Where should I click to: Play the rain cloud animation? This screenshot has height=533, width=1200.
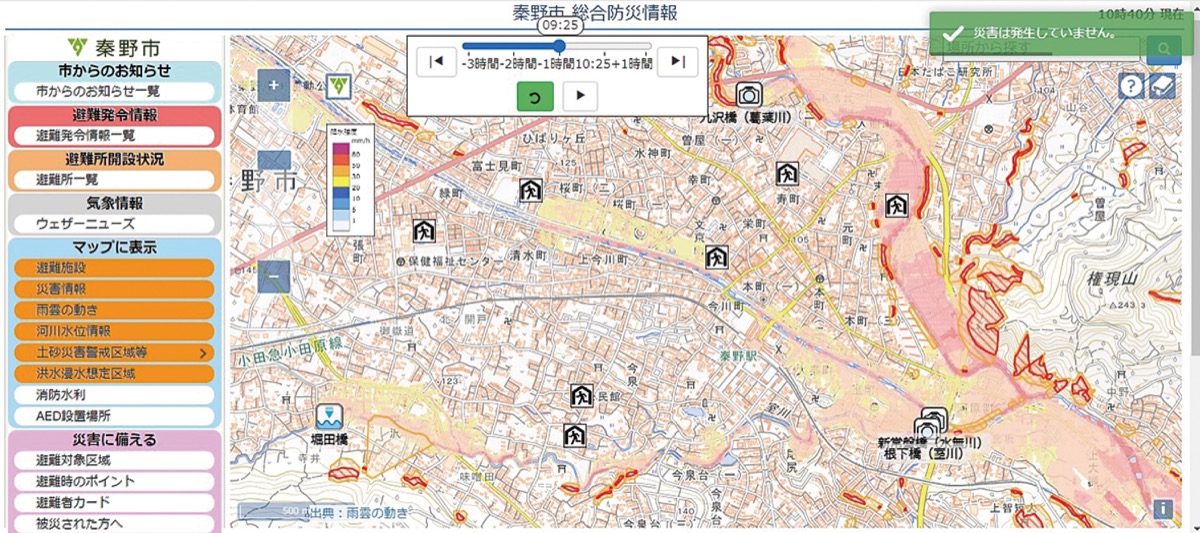tap(580, 96)
